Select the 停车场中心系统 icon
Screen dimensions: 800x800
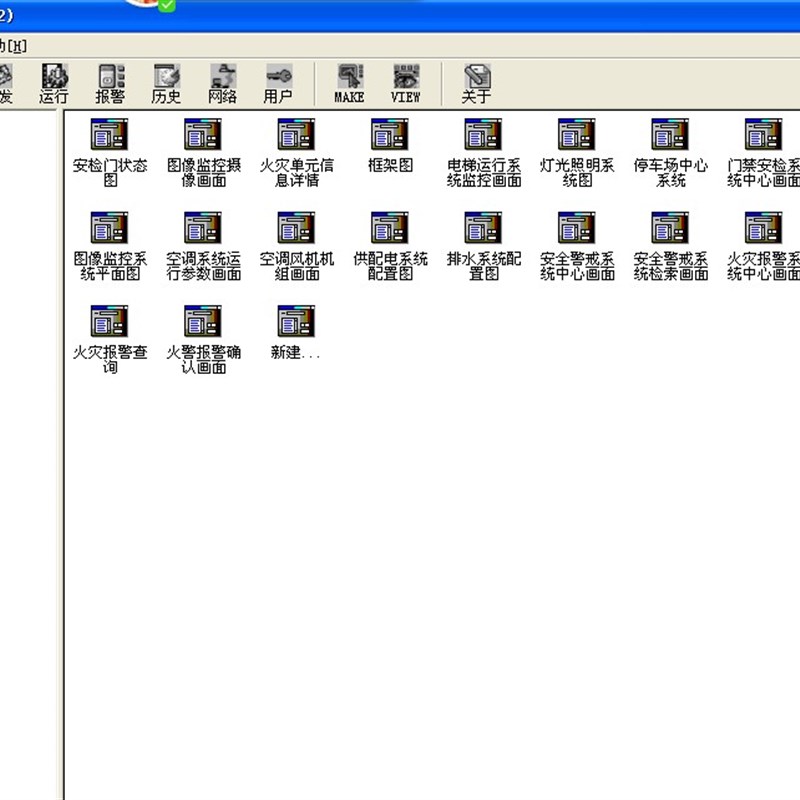click(670, 135)
